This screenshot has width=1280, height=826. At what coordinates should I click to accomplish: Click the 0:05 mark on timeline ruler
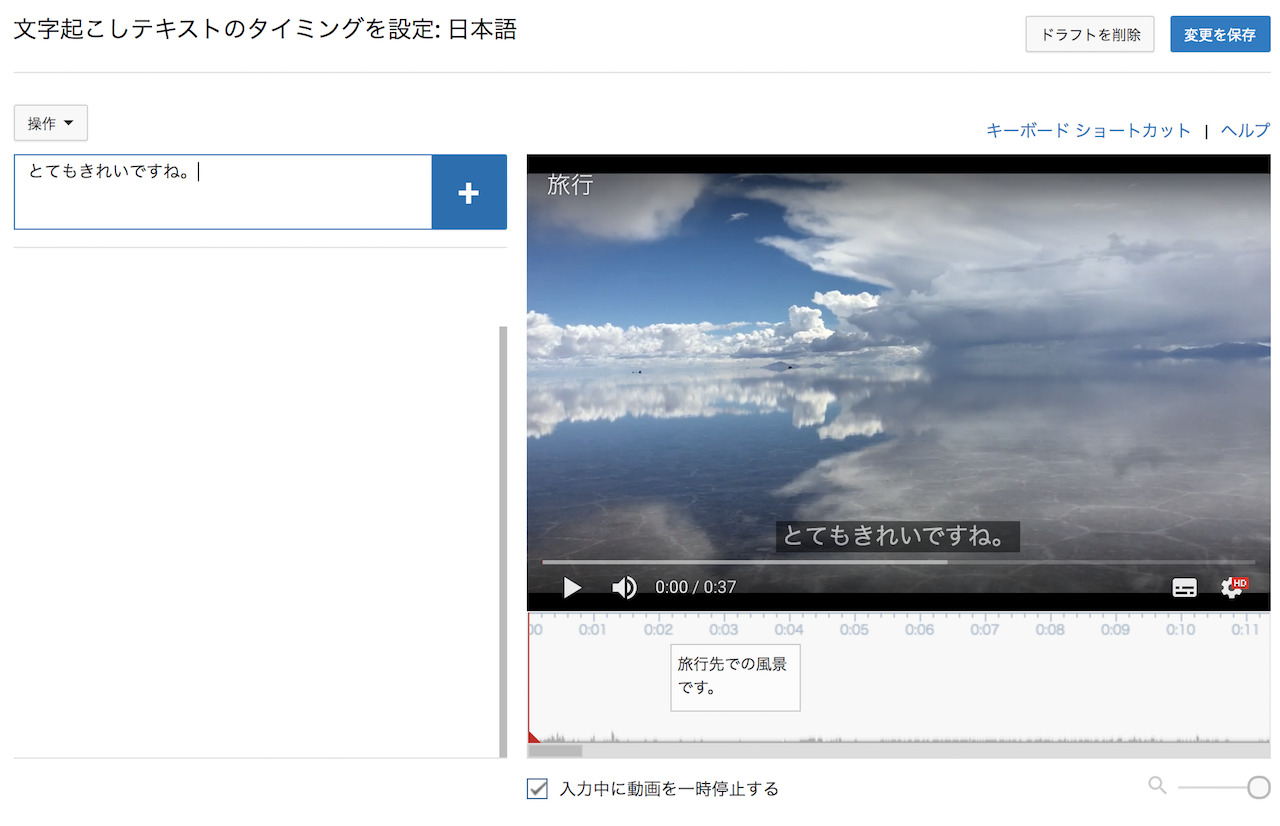pos(854,630)
